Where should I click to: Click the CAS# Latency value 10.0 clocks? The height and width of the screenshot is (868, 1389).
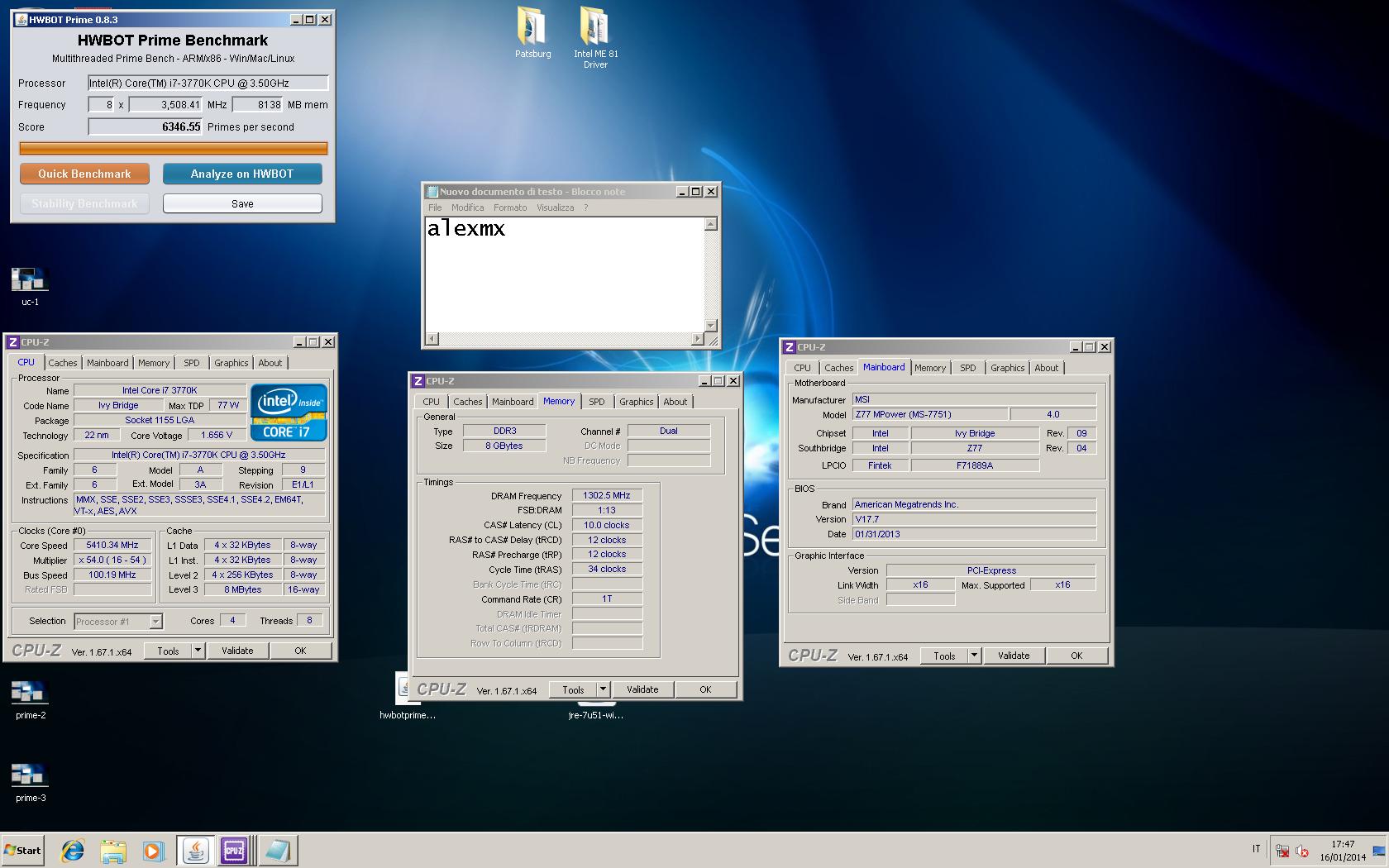click(607, 525)
